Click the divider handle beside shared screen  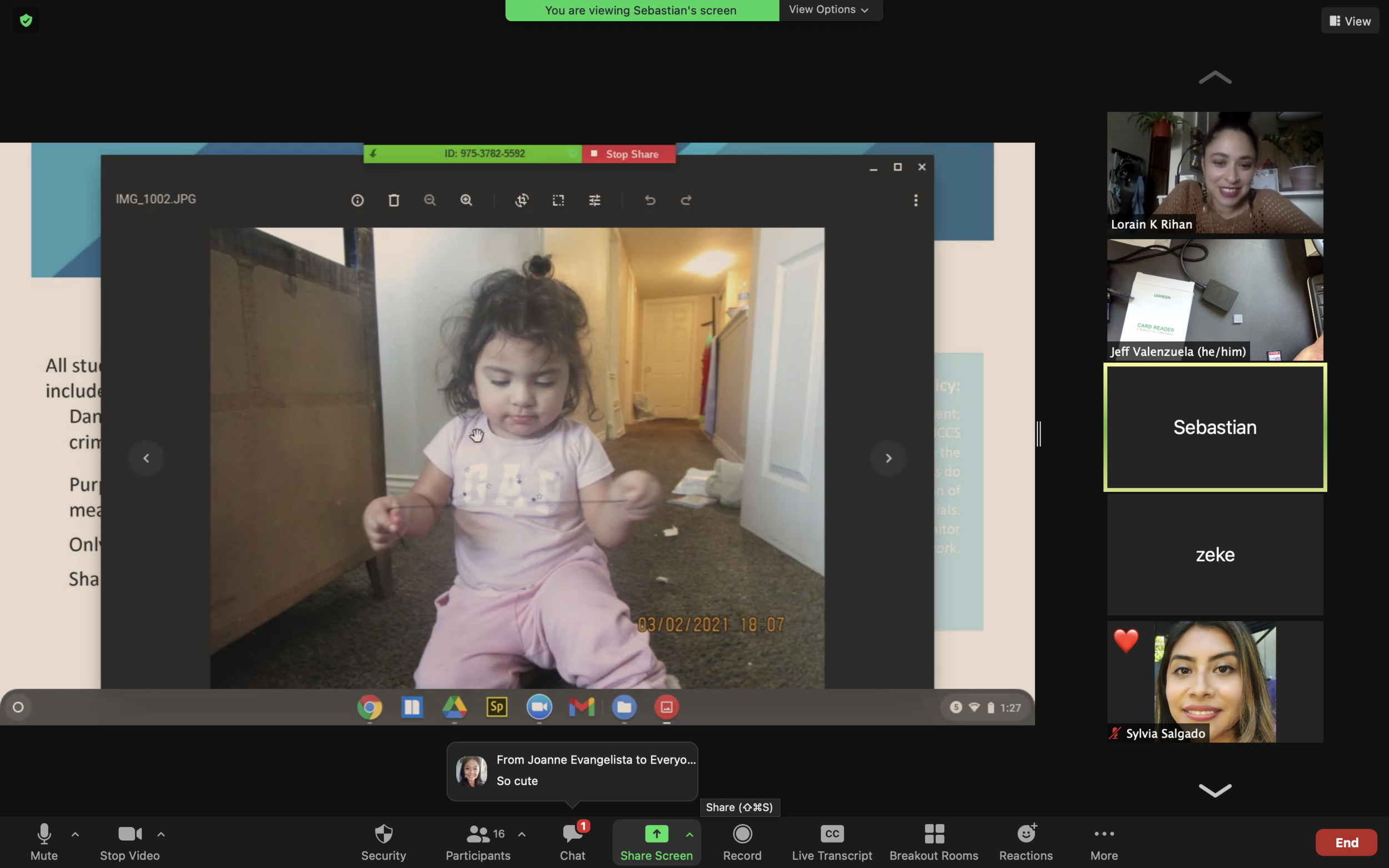tap(1039, 434)
